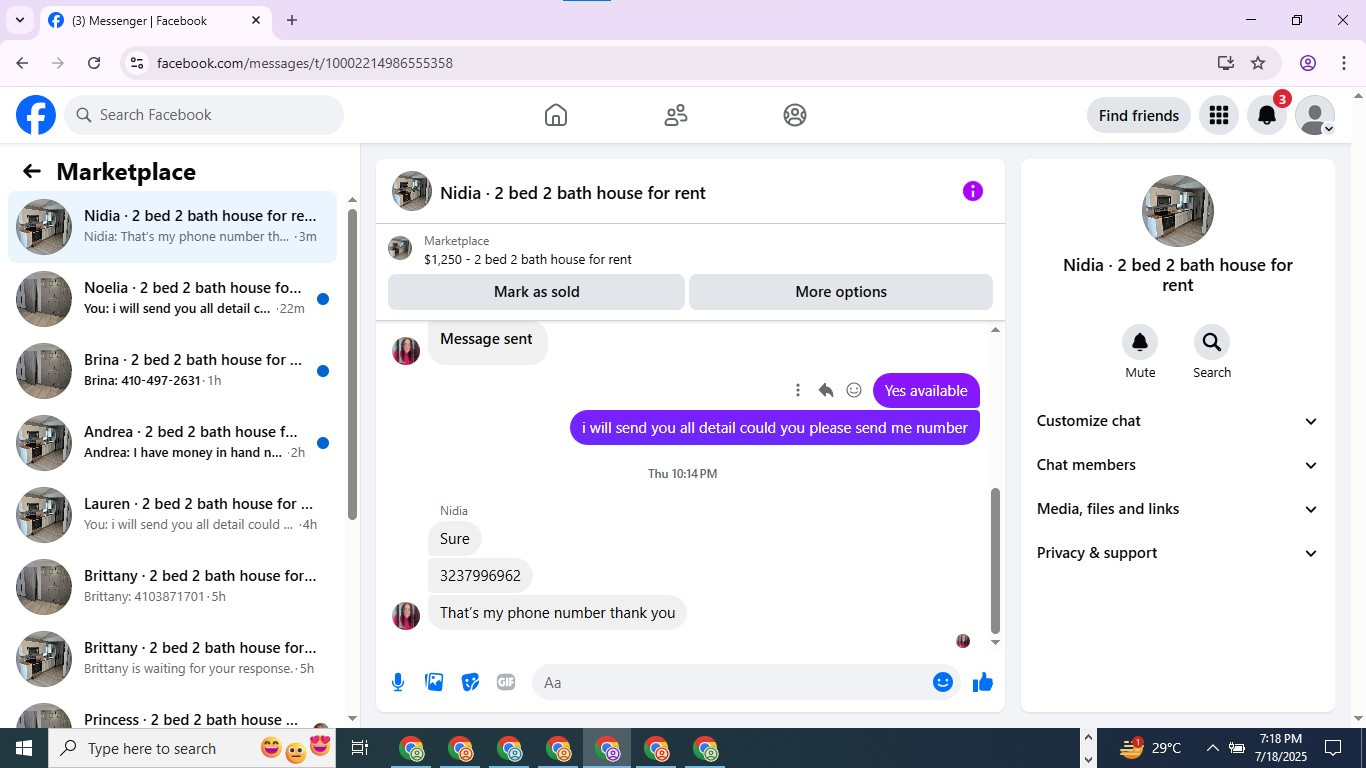Open Chrome three-dot menu
This screenshot has width=1366, height=768.
(1344, 63)
